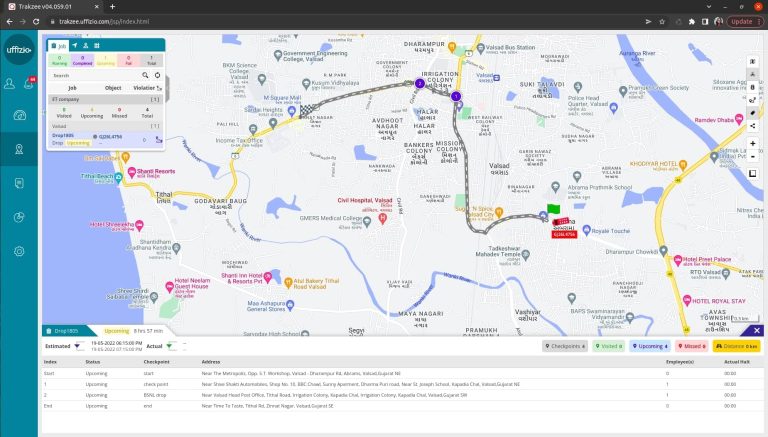The height and width of the screenshot is (437, 768).
Task: Open the reports icon in left sidebar
Action: pyautogui.click(x=19, y=183)
